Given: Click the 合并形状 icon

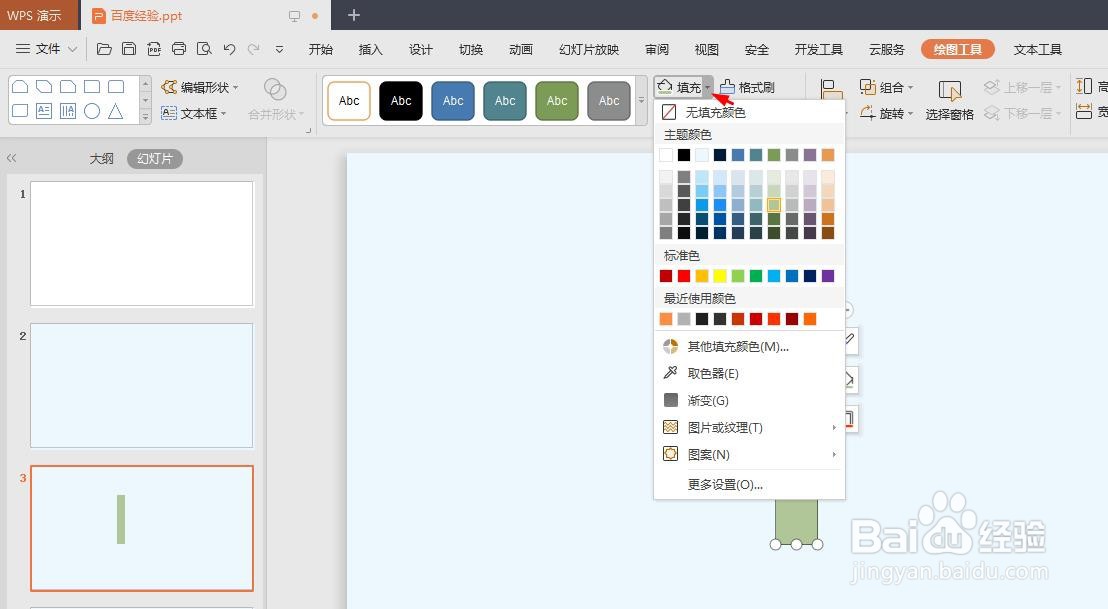Looking at the screenshot, I should click(x=275, y=90).
